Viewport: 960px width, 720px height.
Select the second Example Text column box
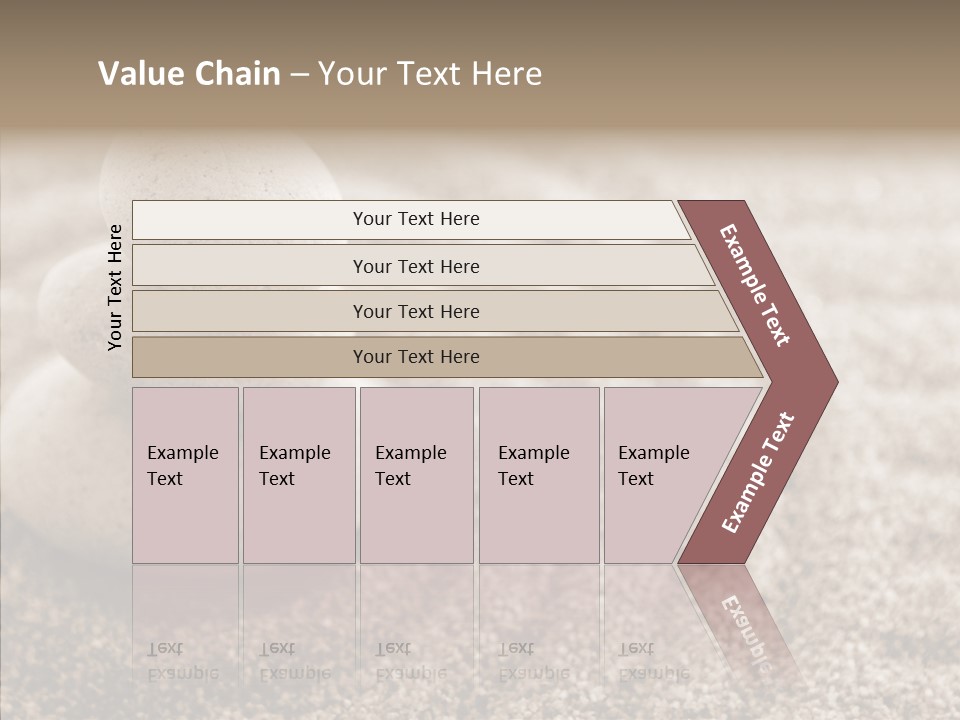point(299,475)
